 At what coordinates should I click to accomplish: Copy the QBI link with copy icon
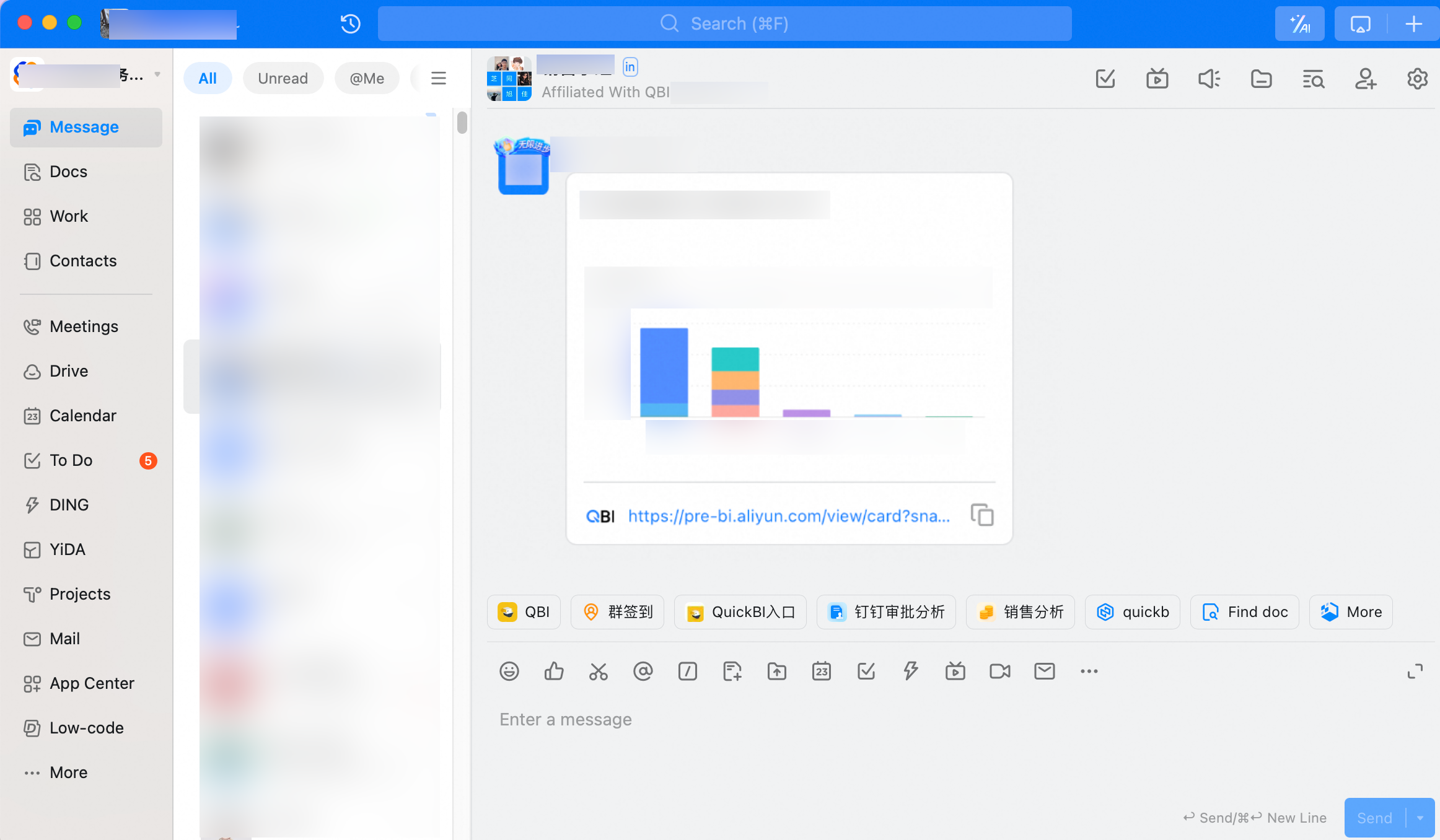(x=982, y=515)
